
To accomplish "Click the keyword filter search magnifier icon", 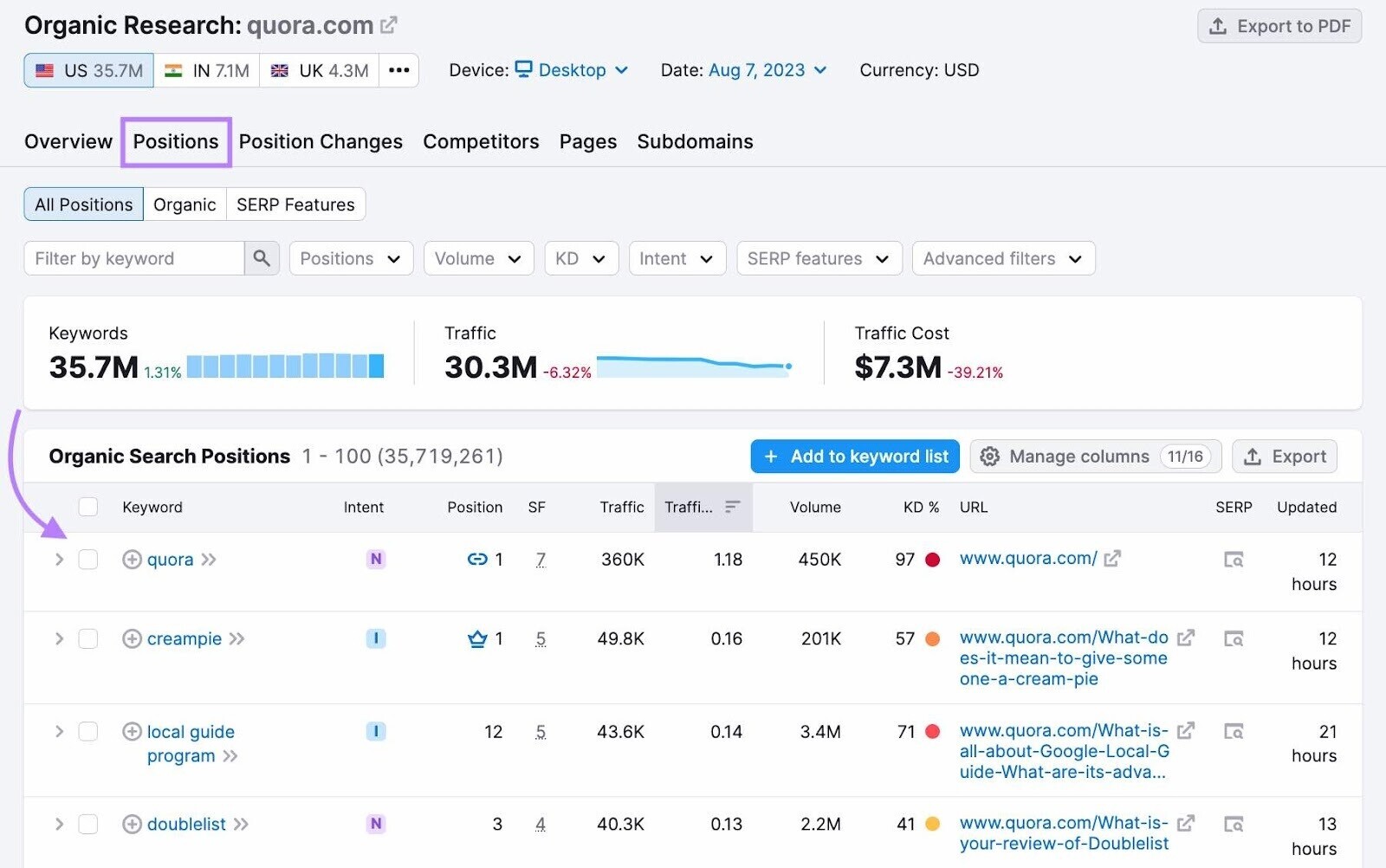I will click(x=262, y=258).
